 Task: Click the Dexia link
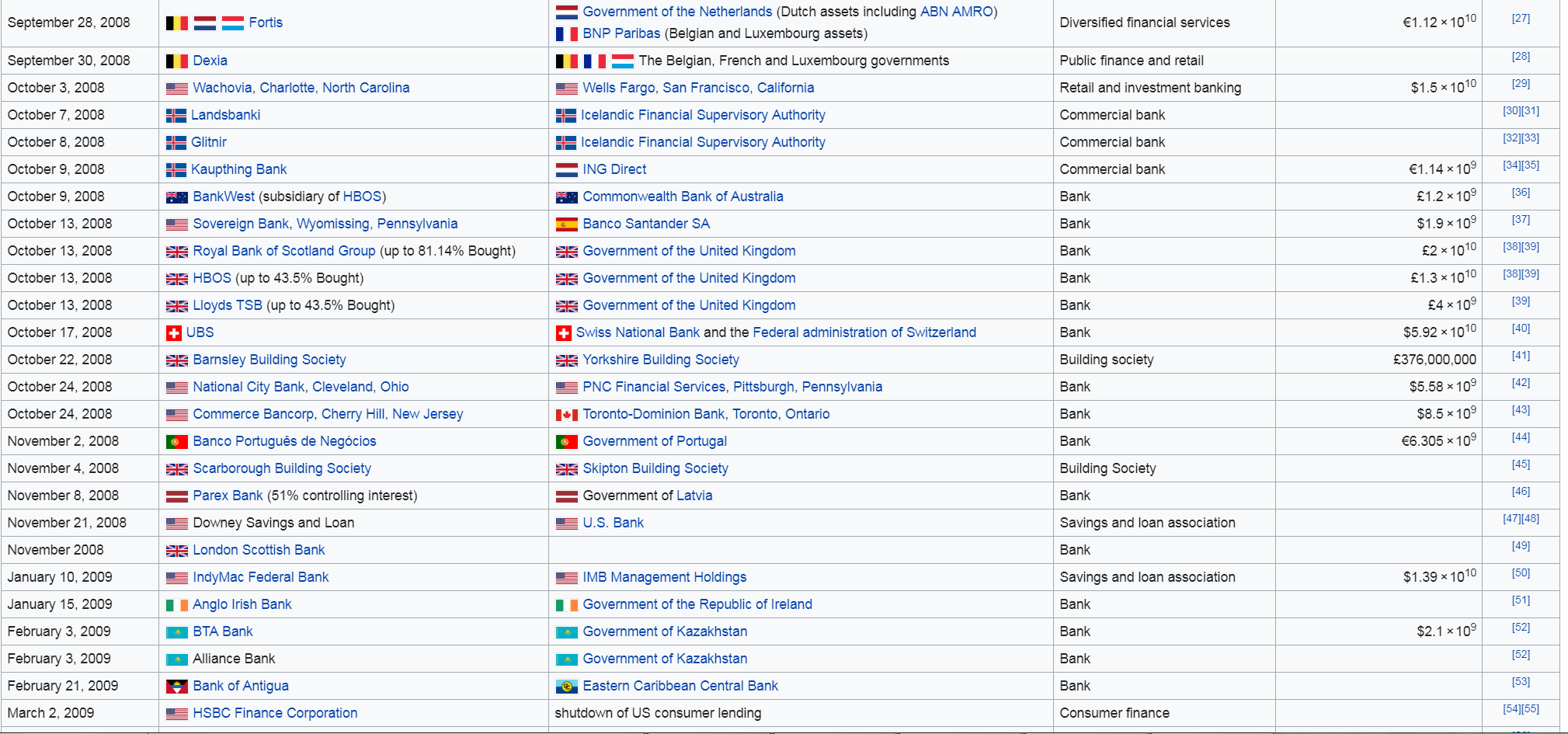click(x=210, y=61)
